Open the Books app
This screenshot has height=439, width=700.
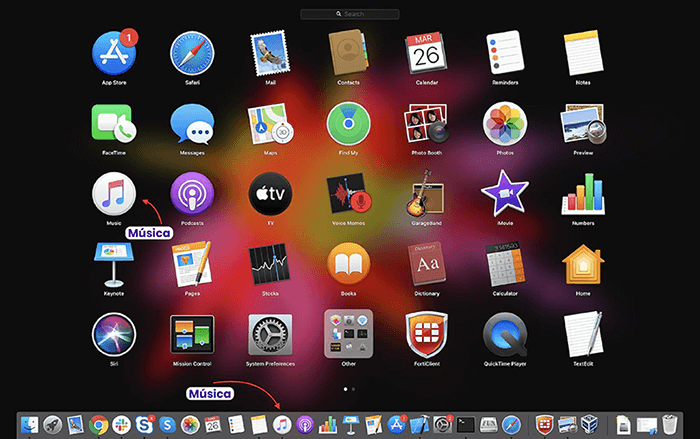pos(349,264)
